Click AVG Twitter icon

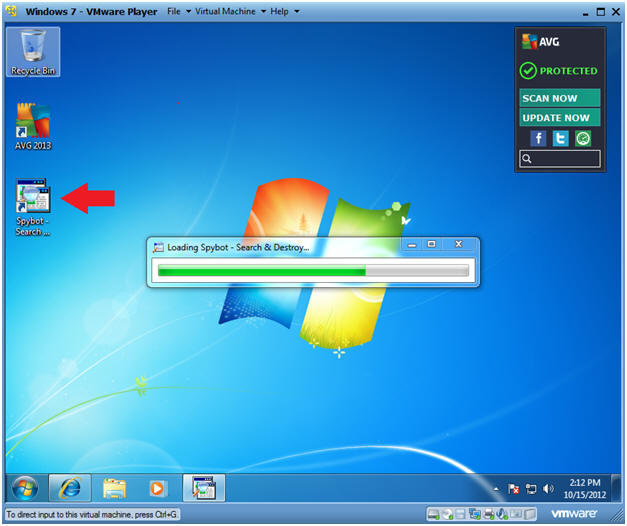pyautogui.click(x=561, y=138)
